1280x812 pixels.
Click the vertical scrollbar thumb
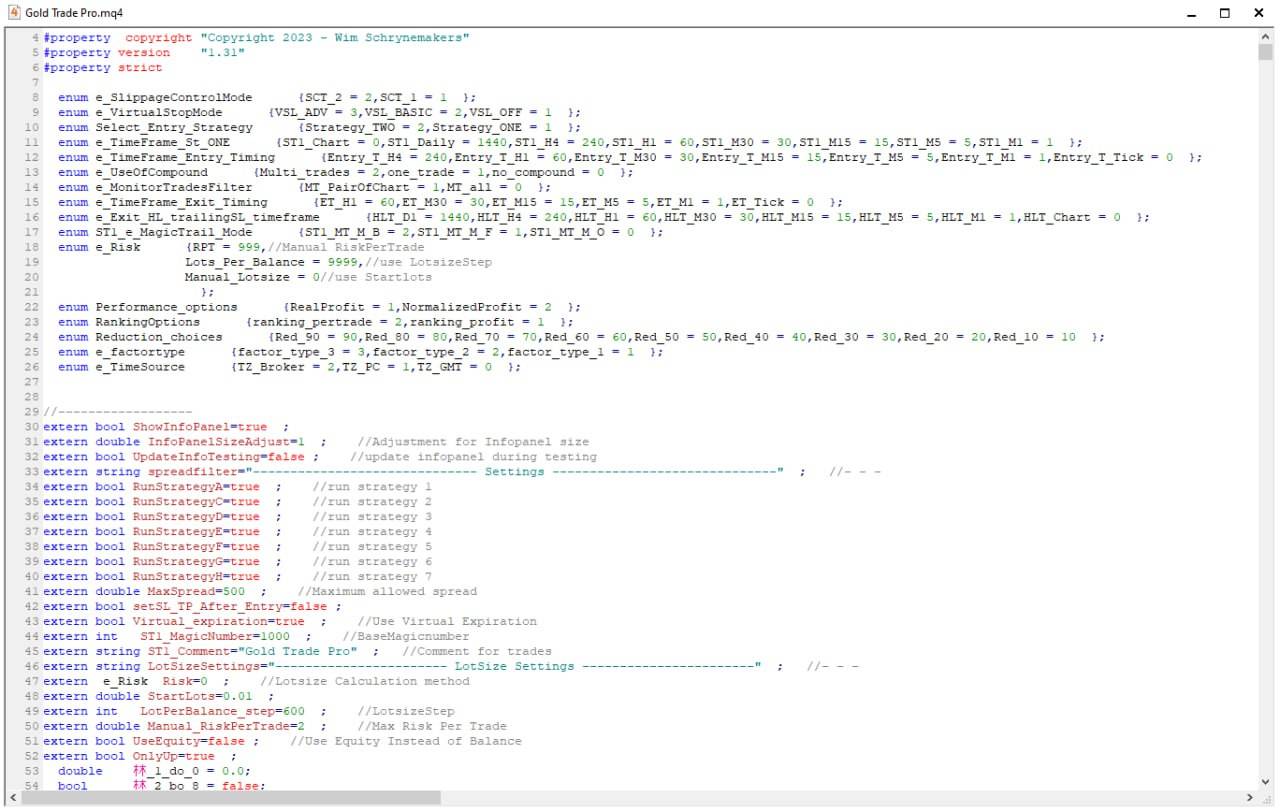coord(1265,52)
